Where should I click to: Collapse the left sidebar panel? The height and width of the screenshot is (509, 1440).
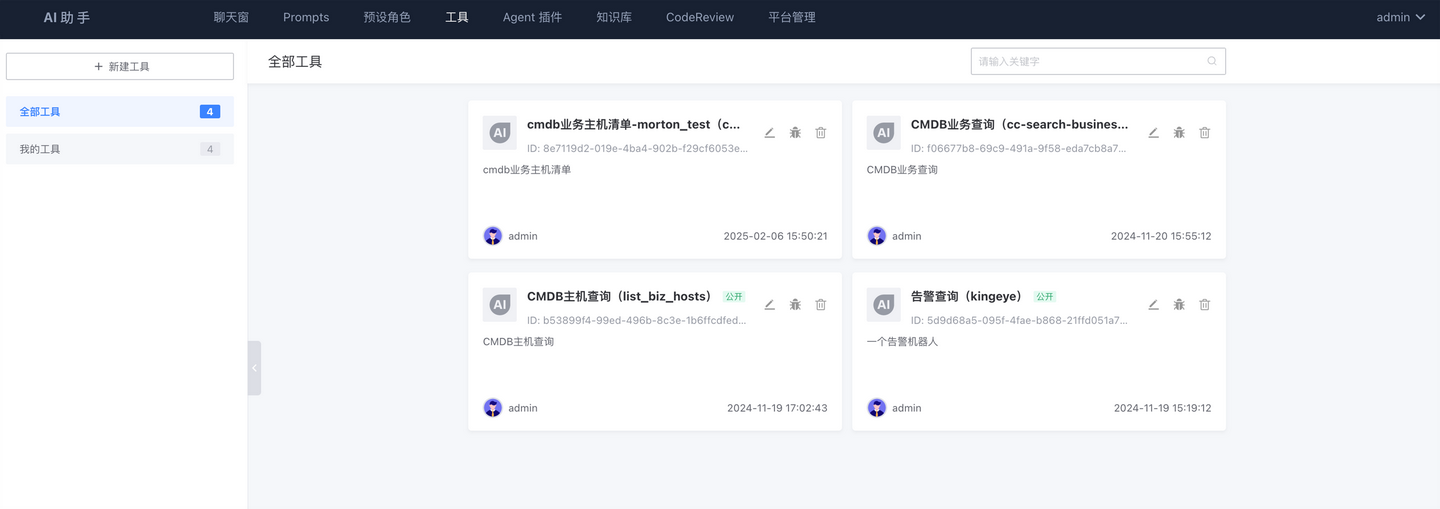coord(254,368)
